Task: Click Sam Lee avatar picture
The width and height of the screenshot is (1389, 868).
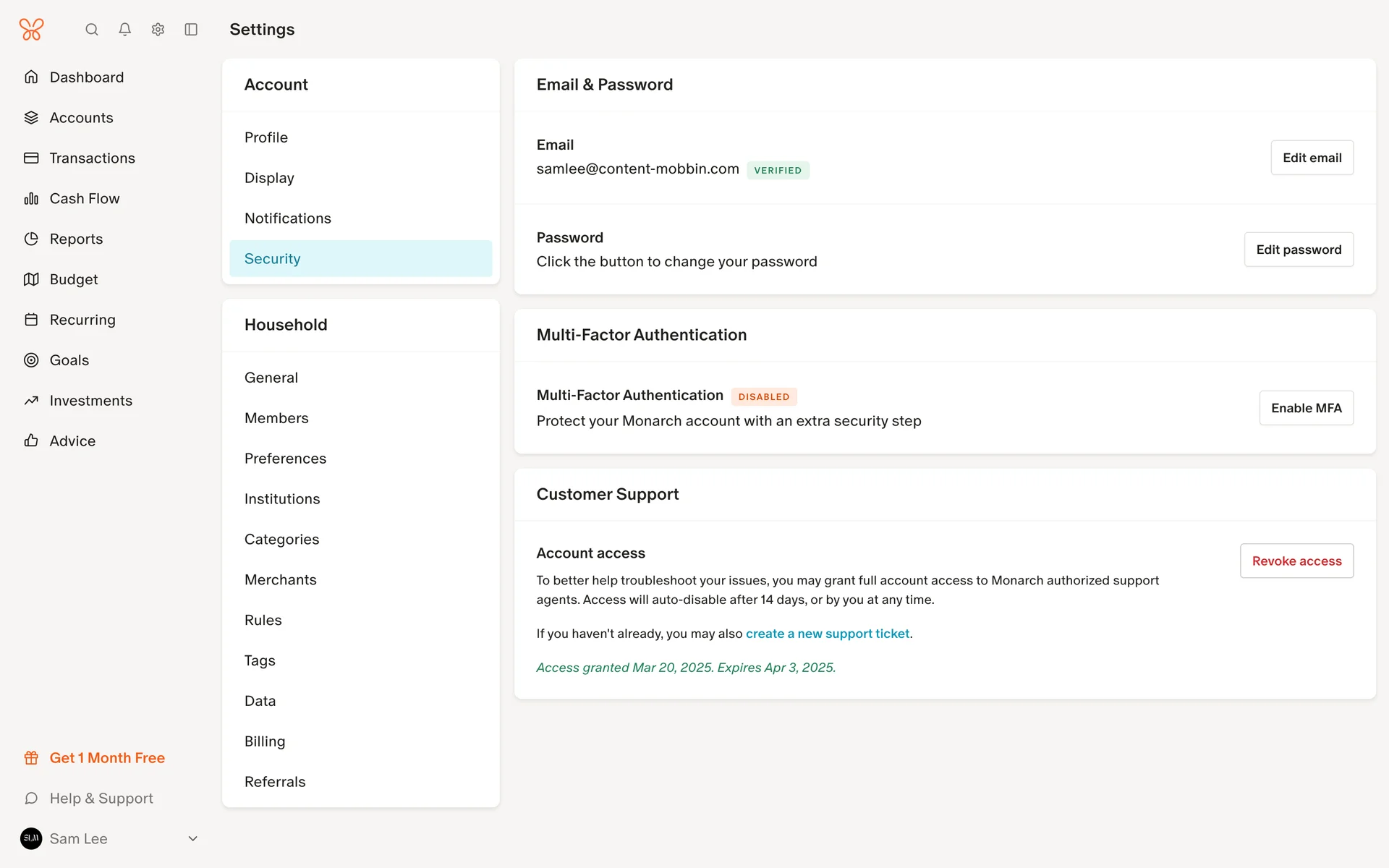Action: pos(31,838)
